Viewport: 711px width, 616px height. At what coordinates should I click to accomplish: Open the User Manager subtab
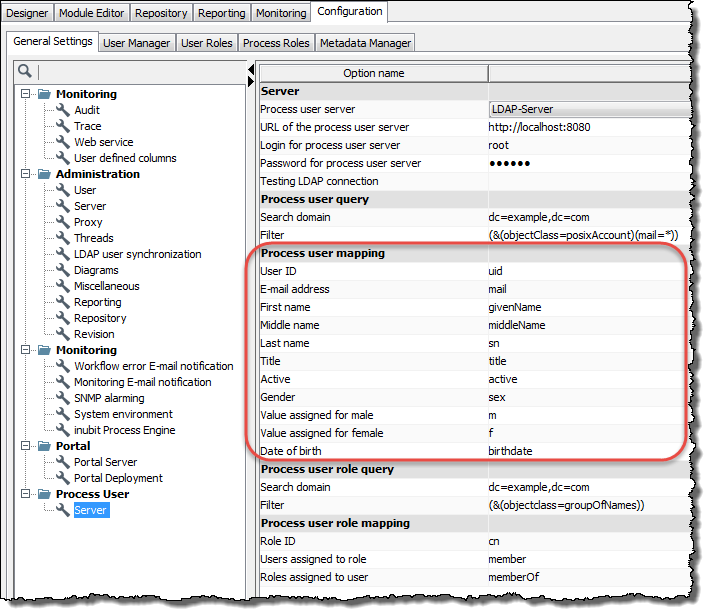tap(136, 43)
